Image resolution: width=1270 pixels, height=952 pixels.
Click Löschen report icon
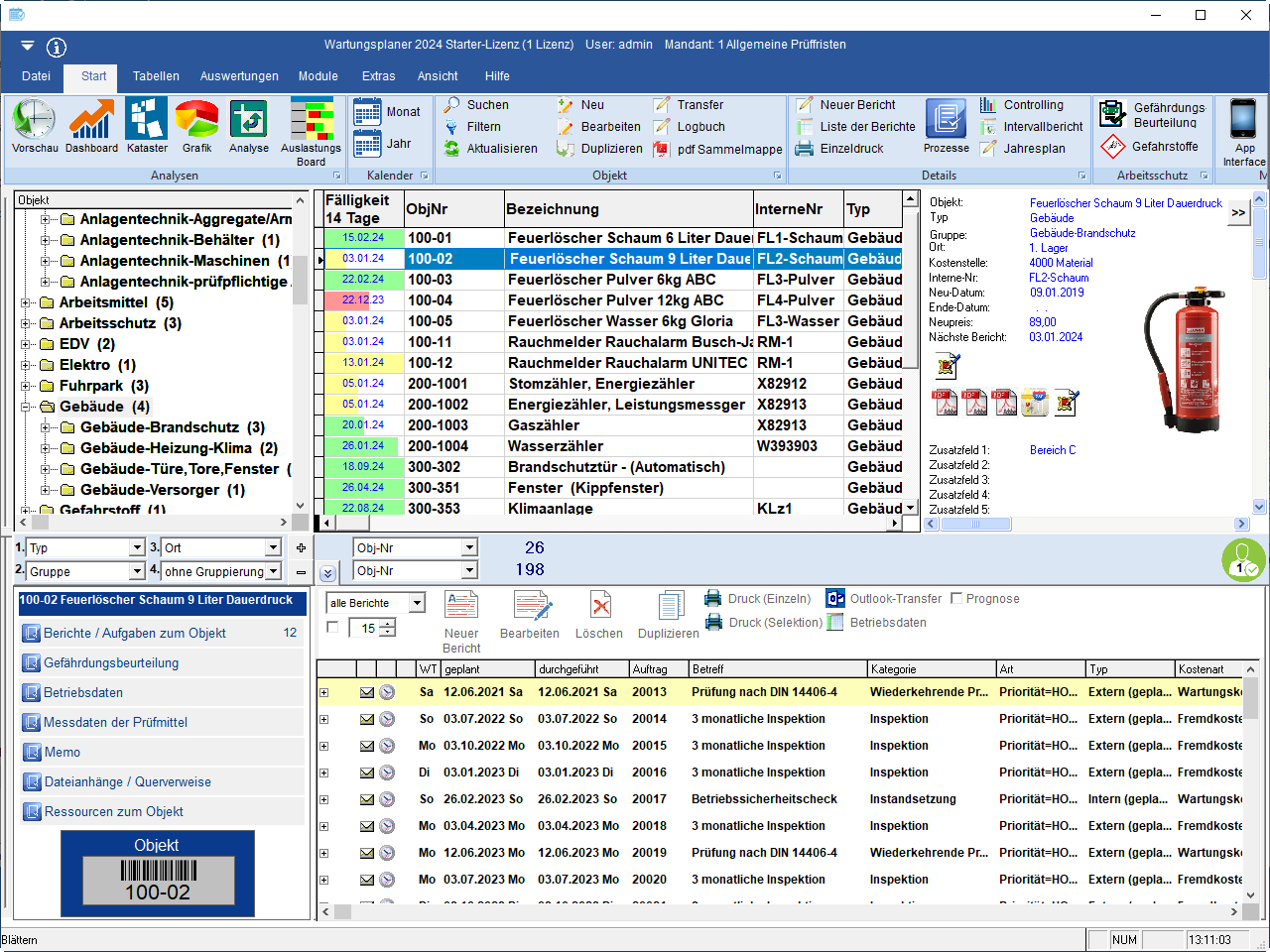pos(599,606)
